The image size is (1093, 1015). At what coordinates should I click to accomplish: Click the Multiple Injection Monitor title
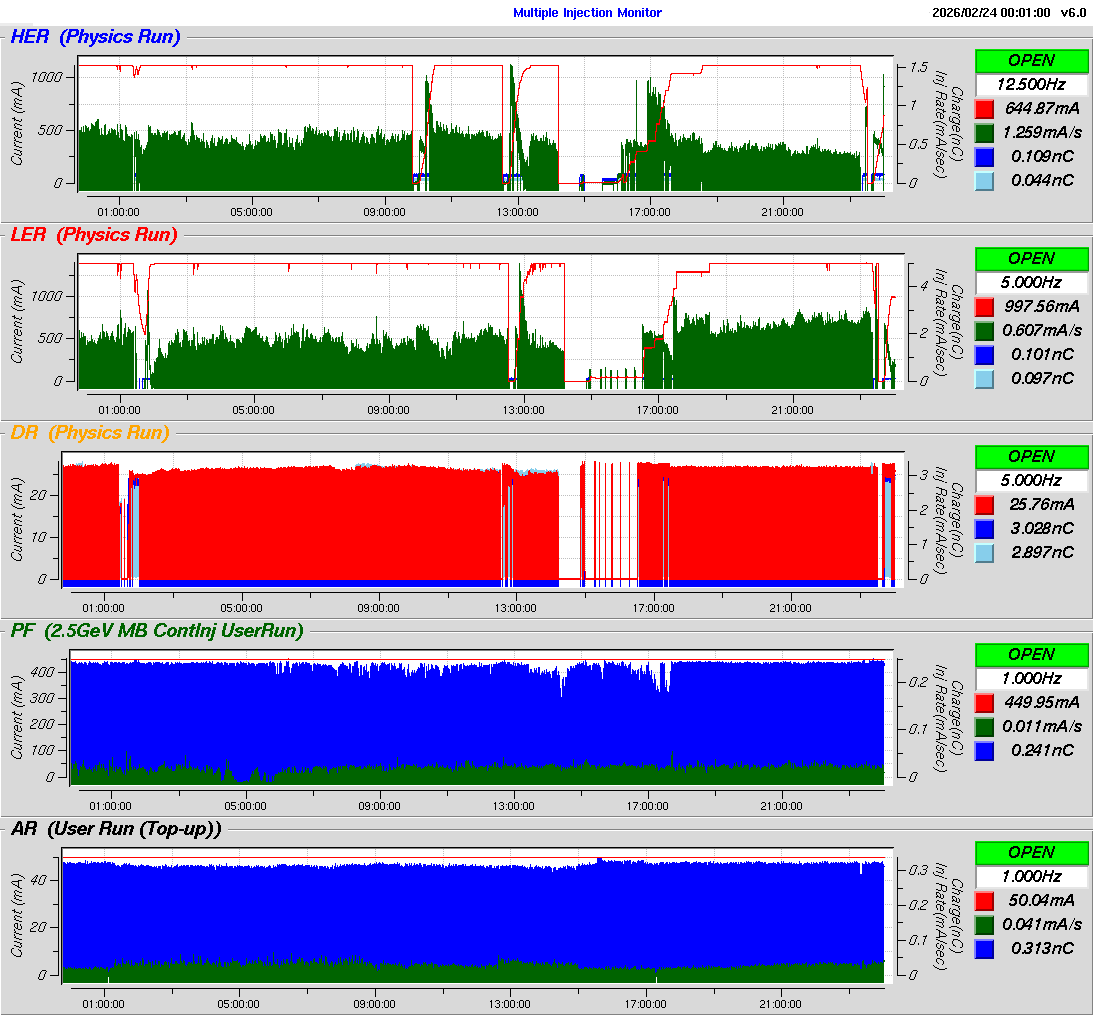(588, 13)
